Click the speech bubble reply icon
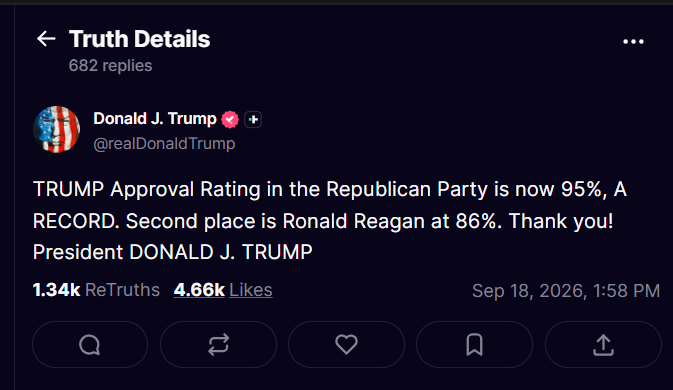The height and width of the screenshot is (390, 673). (x=90, y=345)
